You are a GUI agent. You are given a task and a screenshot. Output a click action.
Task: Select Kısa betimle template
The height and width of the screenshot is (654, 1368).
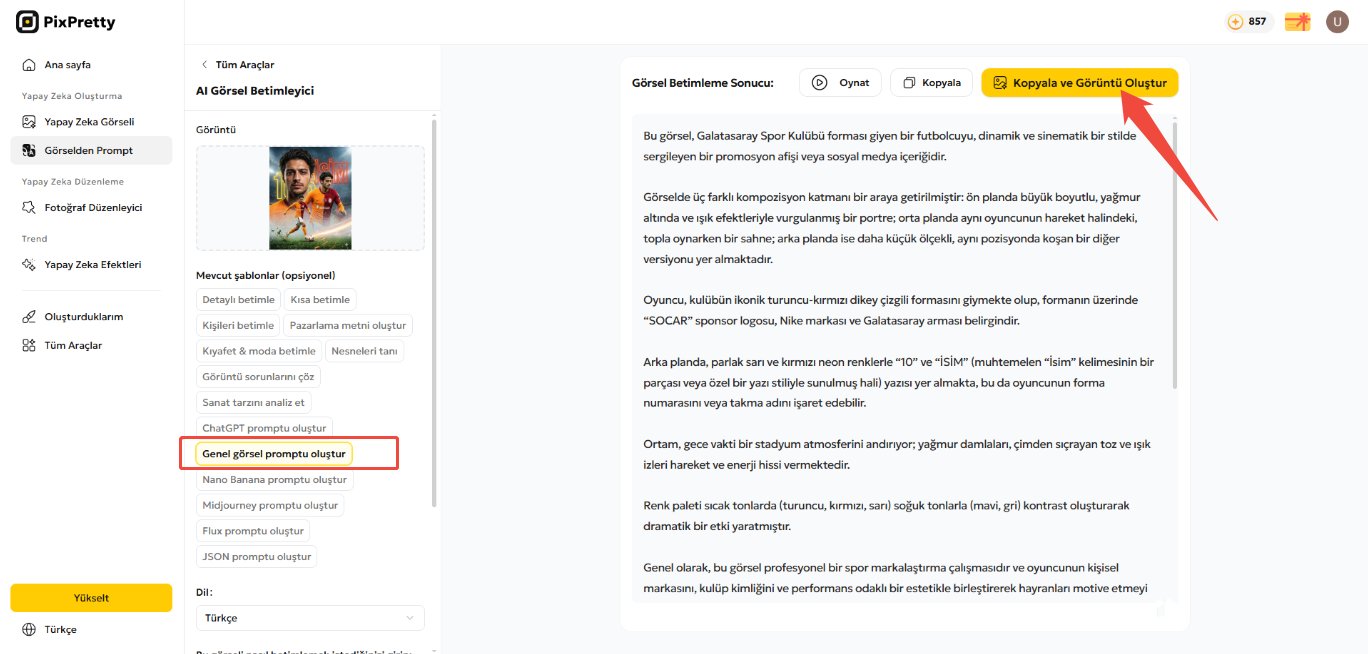coord(320,300)
